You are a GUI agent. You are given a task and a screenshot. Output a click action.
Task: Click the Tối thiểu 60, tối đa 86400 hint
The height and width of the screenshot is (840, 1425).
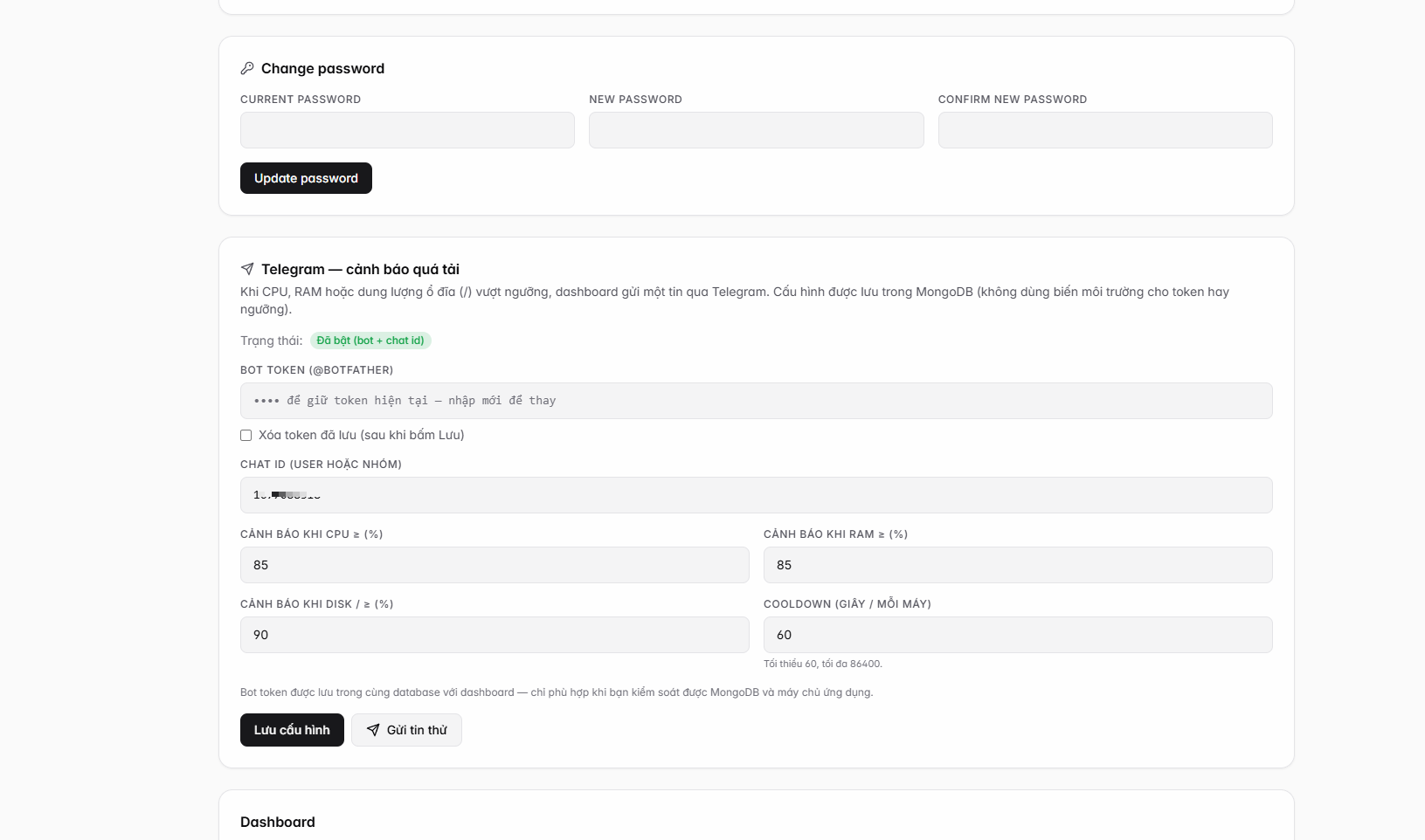point(823,664)
